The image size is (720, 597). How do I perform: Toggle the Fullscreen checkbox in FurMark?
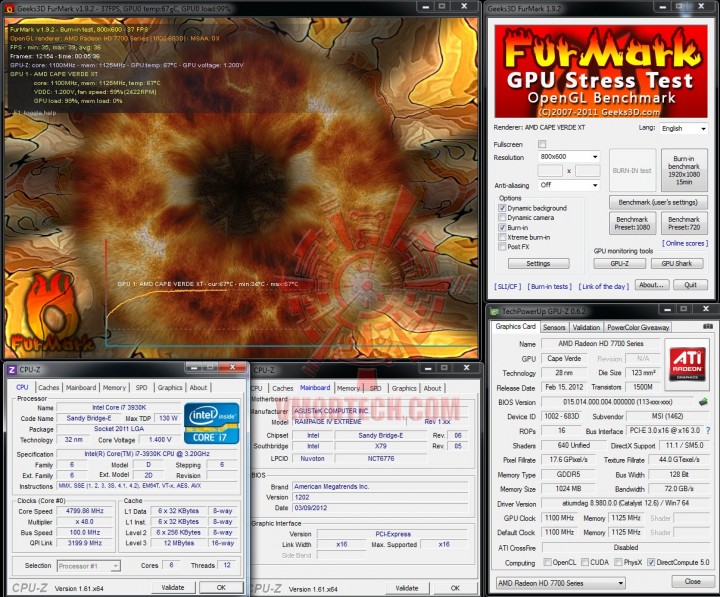pos(542,144)
